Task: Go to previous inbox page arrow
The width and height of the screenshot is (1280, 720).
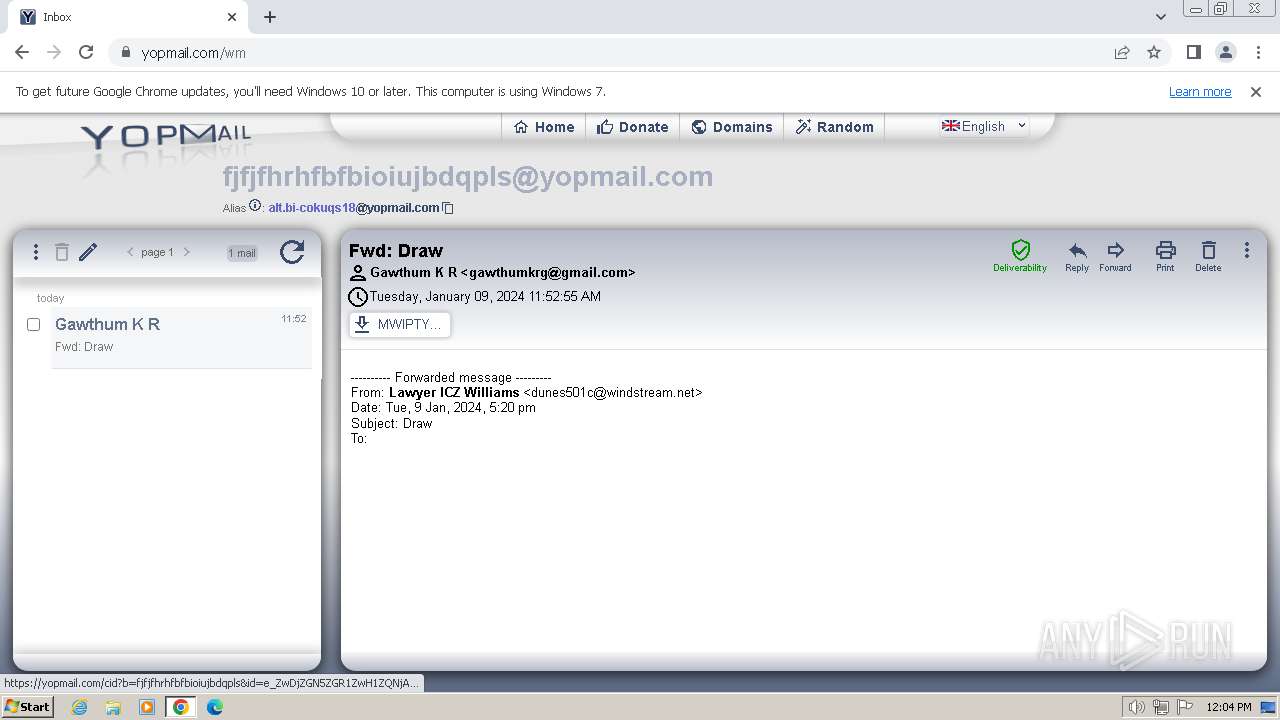Action: (x=130, y=252)
